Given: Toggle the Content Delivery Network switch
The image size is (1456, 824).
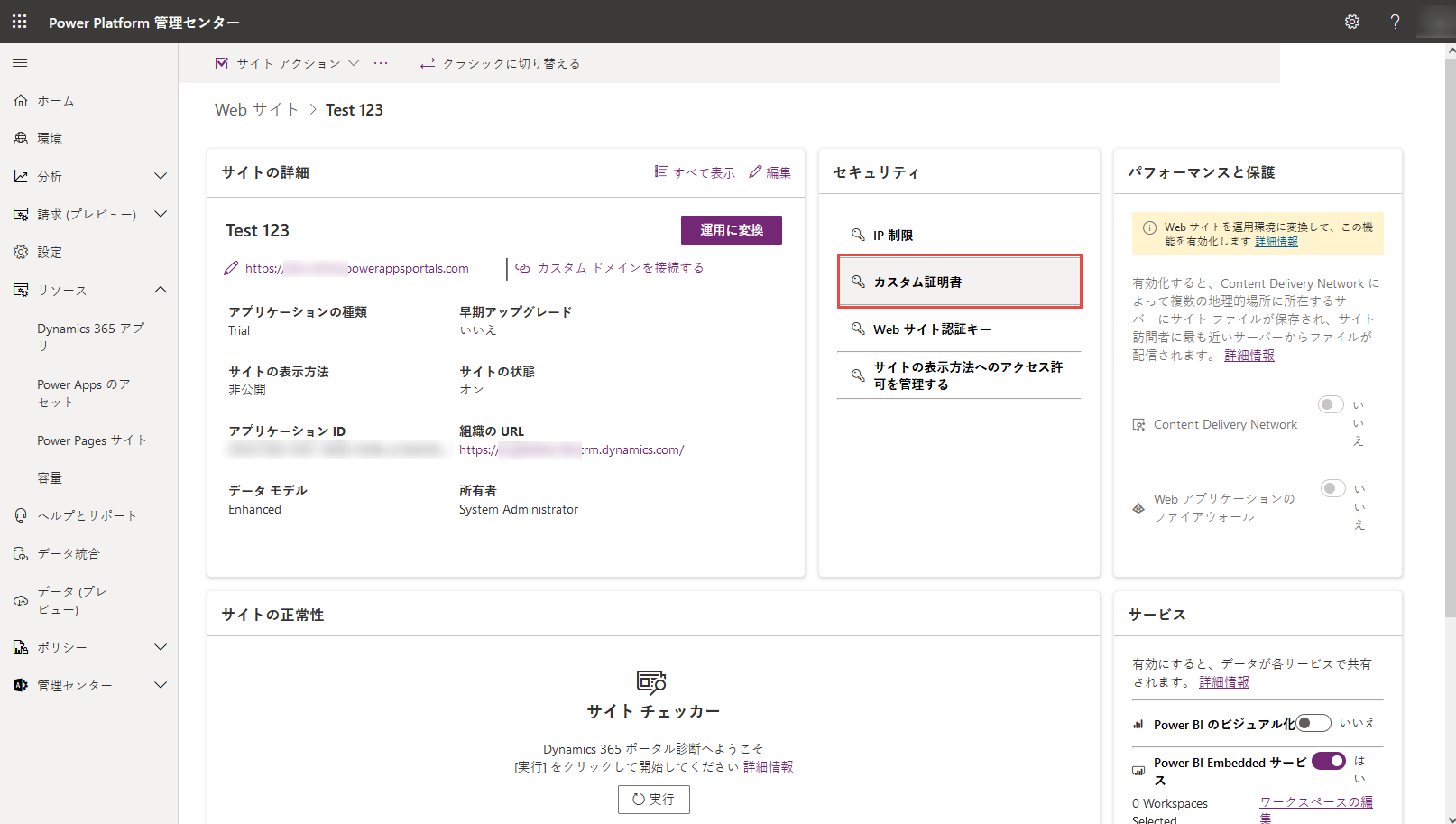Looking at the screenshot, I should click(1331, 404).
